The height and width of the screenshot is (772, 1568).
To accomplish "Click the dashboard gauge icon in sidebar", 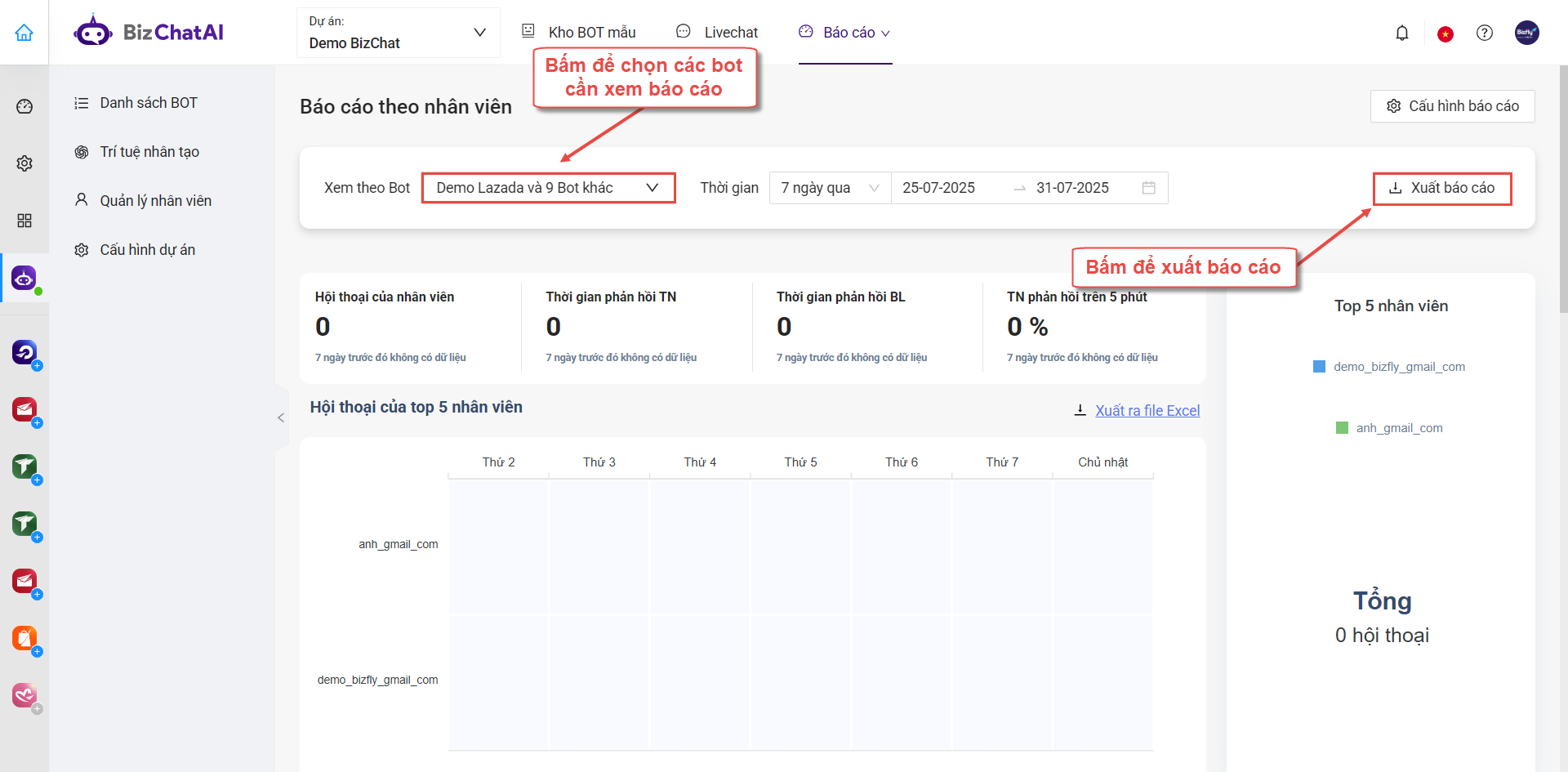I will pyautogui.click(x=24, y=106).
